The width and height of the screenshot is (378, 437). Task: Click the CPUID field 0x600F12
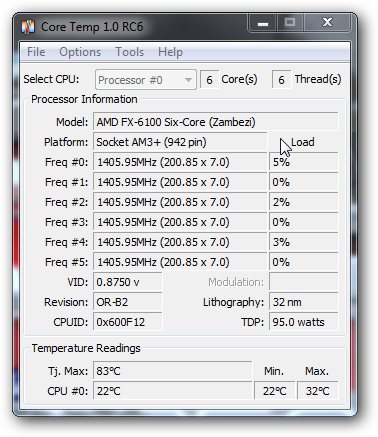tap(128, 322)
